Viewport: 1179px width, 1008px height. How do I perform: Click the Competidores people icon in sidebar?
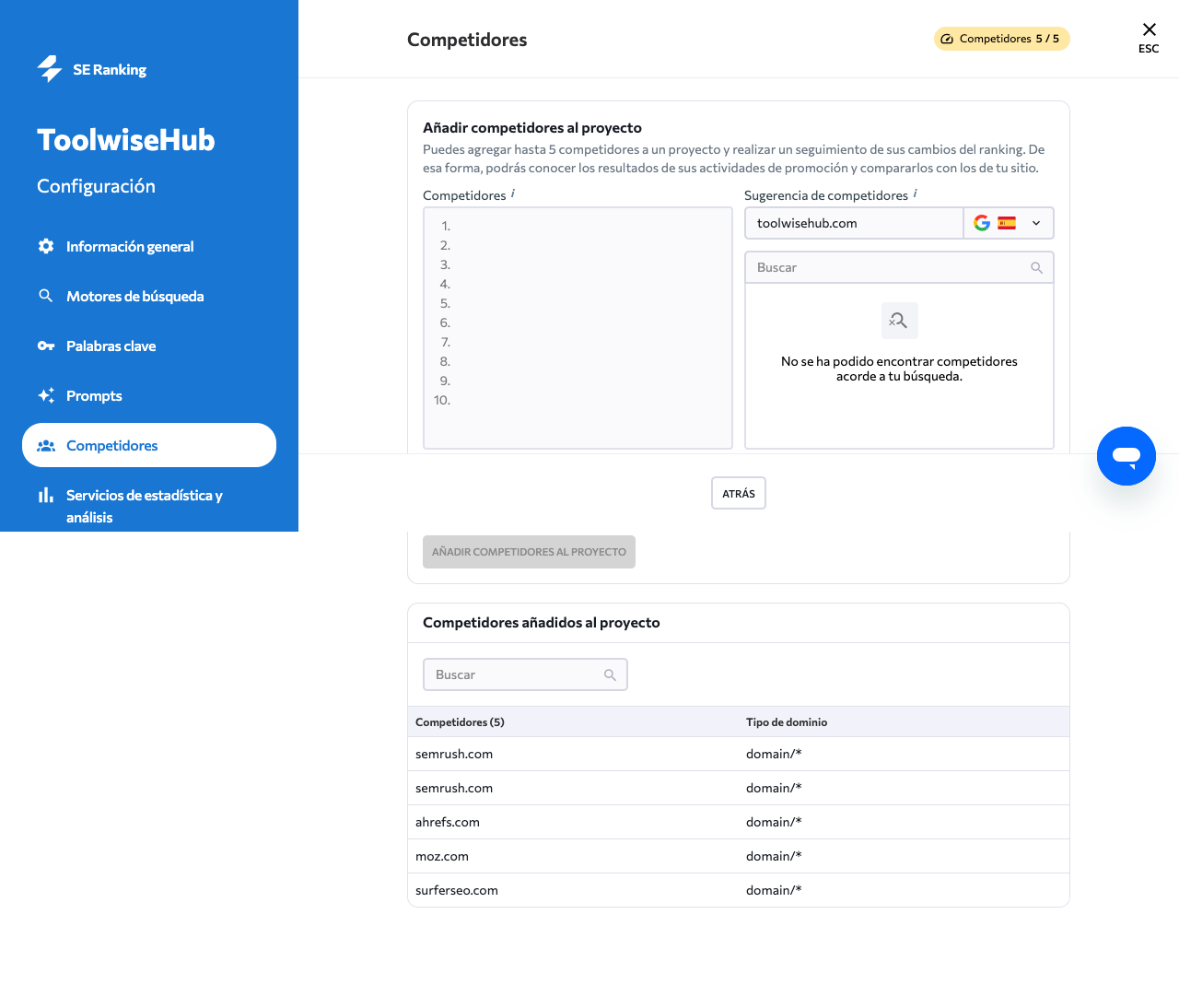46,445
